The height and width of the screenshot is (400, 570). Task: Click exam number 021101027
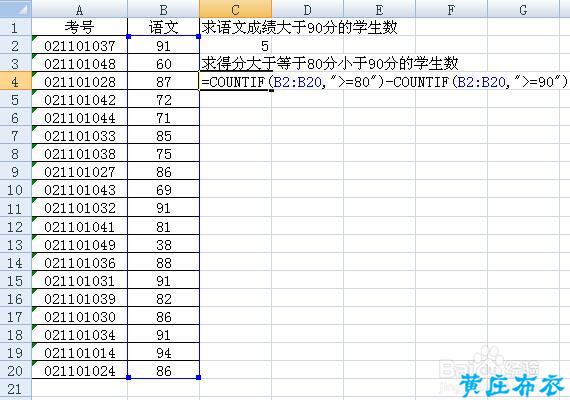(x=80, y=171)
